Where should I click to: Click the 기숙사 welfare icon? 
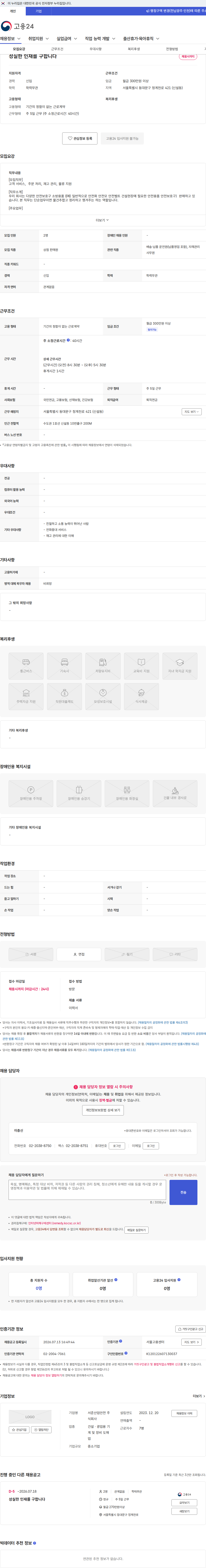pos(64,666)
